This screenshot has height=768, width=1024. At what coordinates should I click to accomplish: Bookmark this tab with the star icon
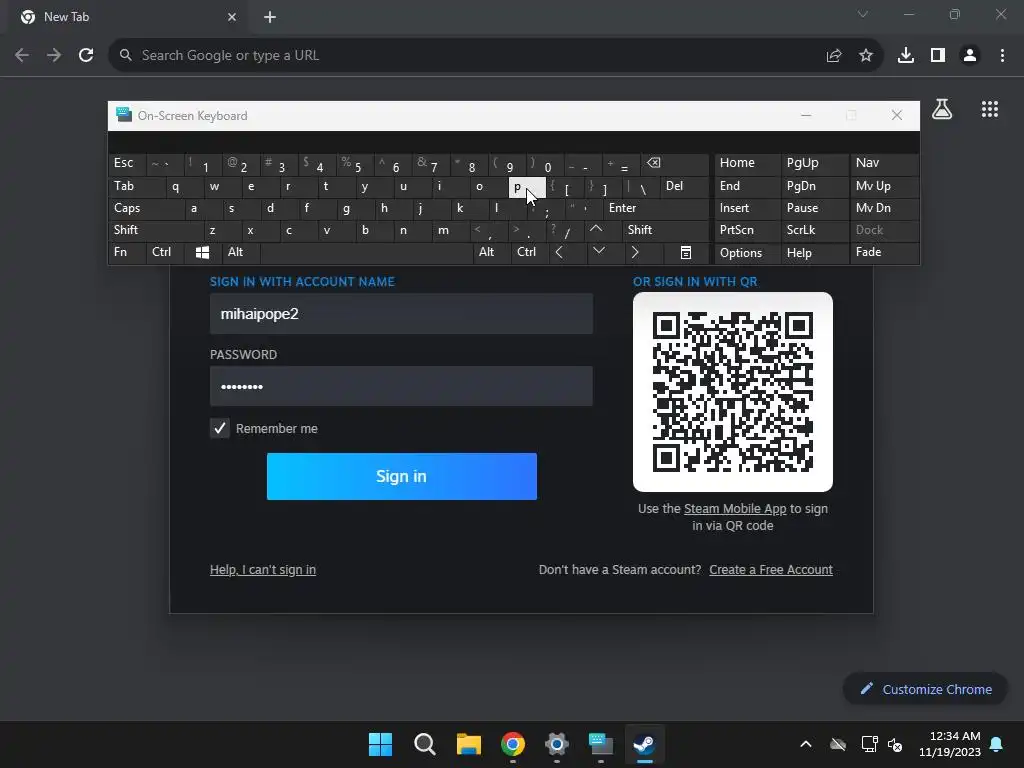(x=866, y=56)
